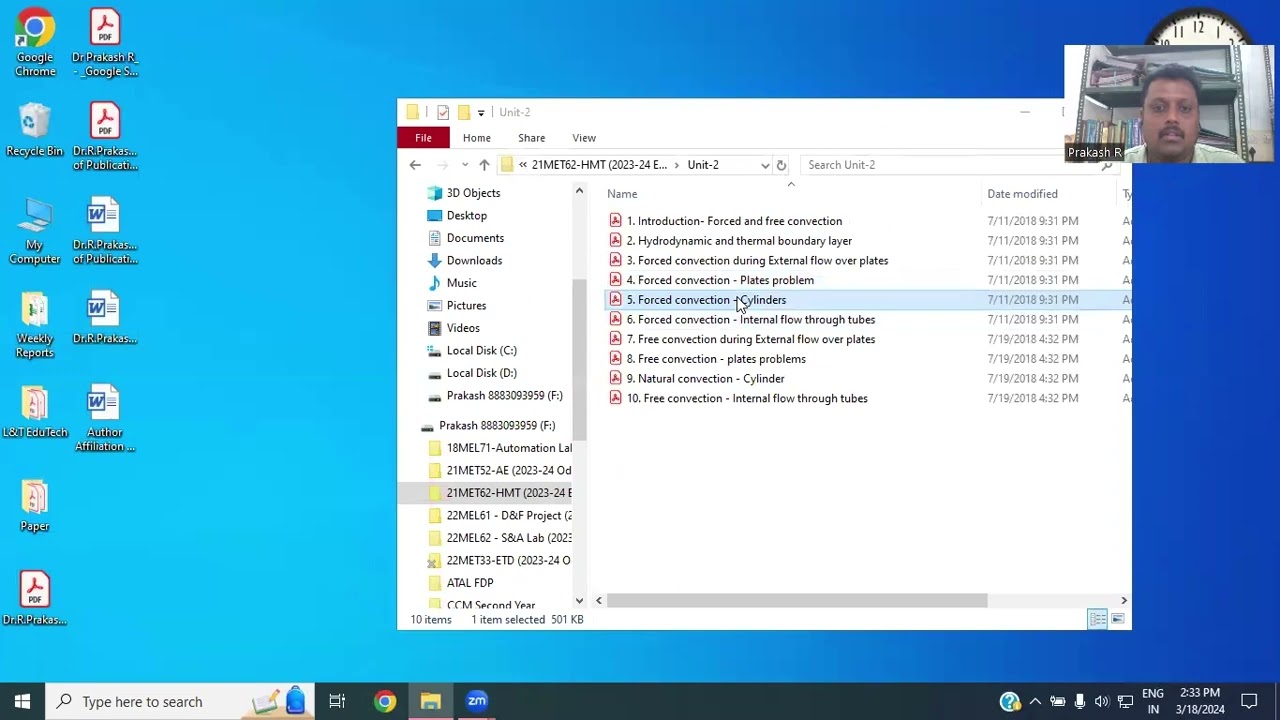
Task: Switch to Details view icon in status bar
Action: tap(1097, 620)
